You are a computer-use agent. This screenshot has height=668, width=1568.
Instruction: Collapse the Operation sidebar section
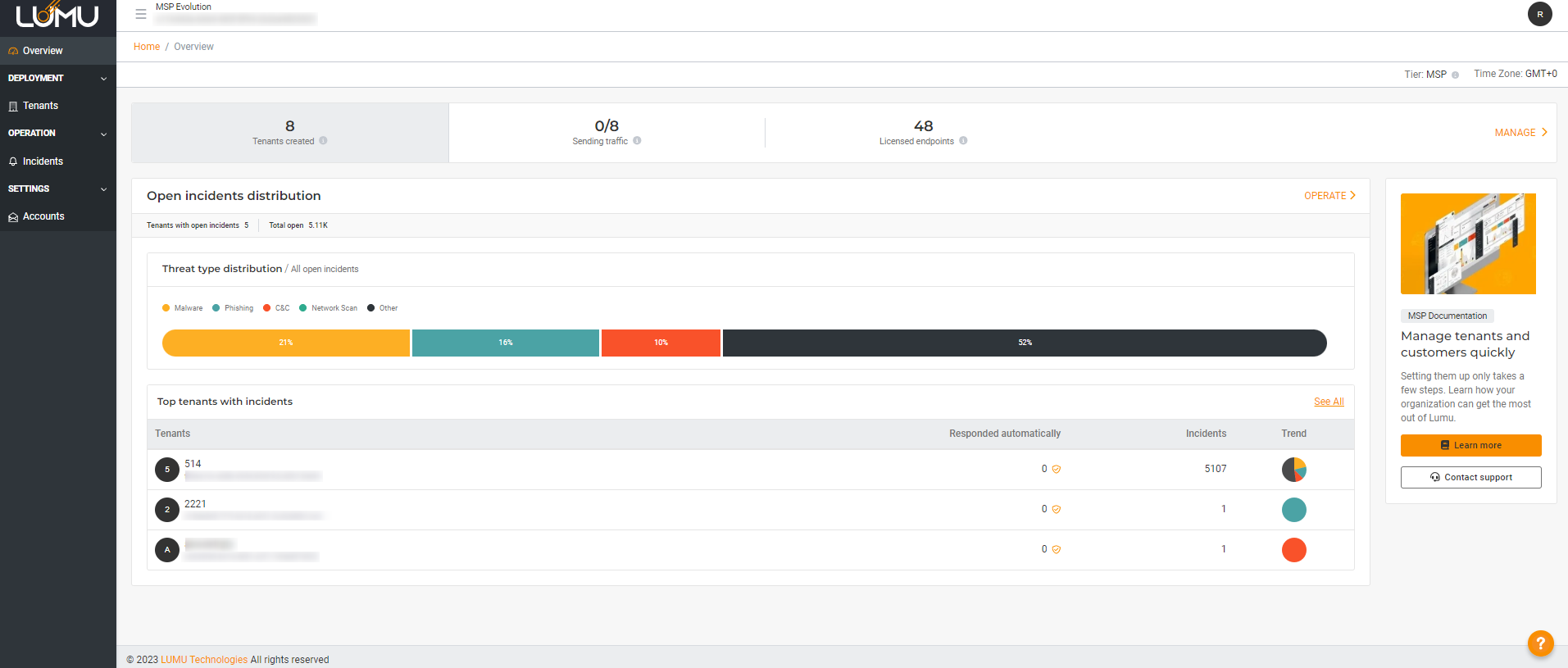click(x=103, y=134)
